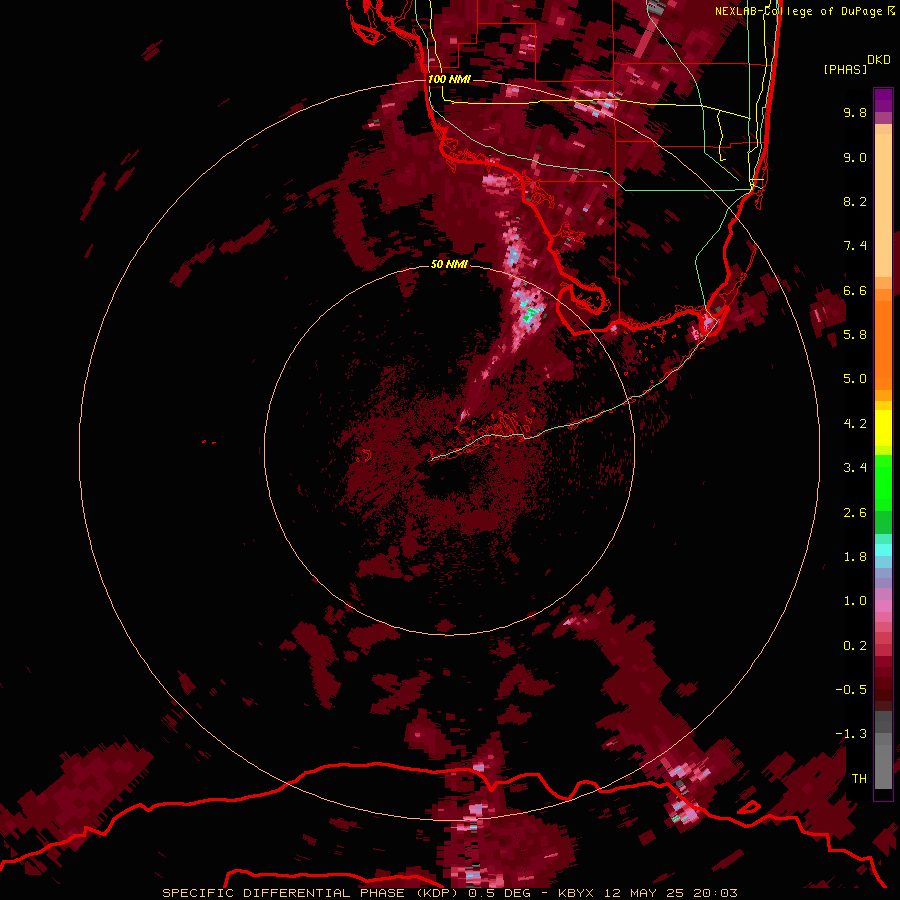
Task: Click the KBYX station identifier in caption
Action: tap(578, 893)
